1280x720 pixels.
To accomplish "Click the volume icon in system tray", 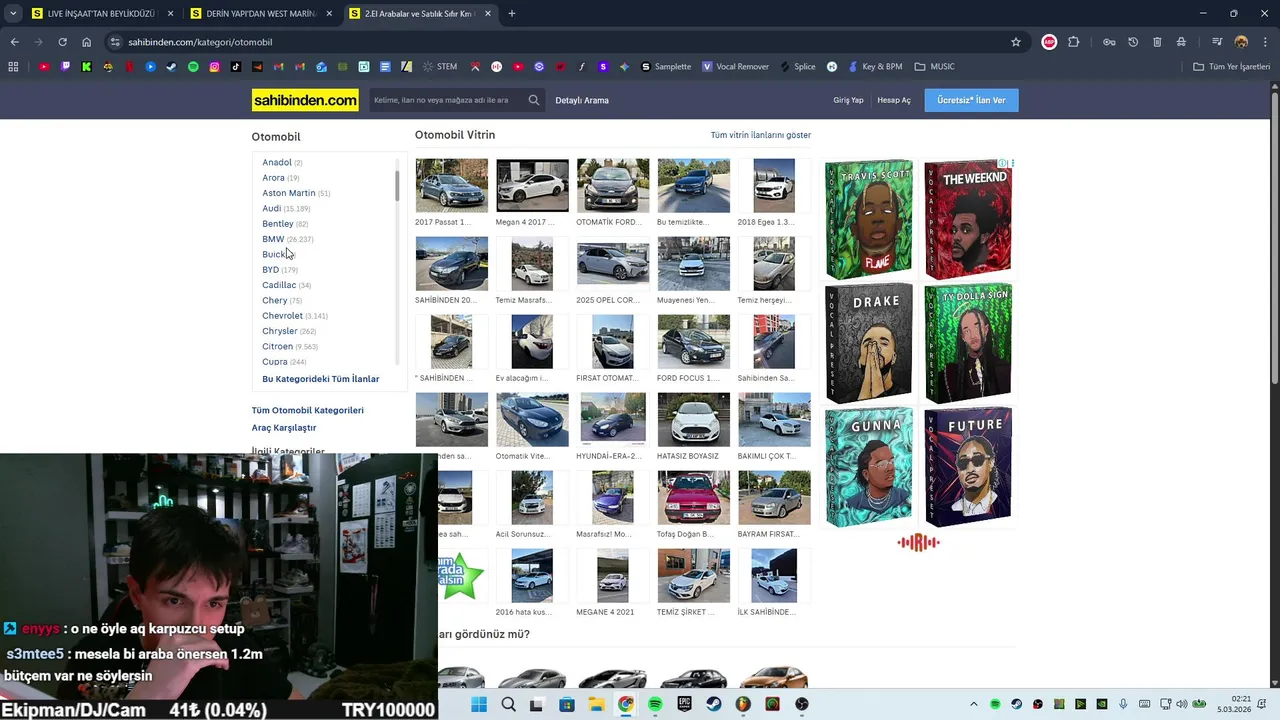I will click(1182, 704).
